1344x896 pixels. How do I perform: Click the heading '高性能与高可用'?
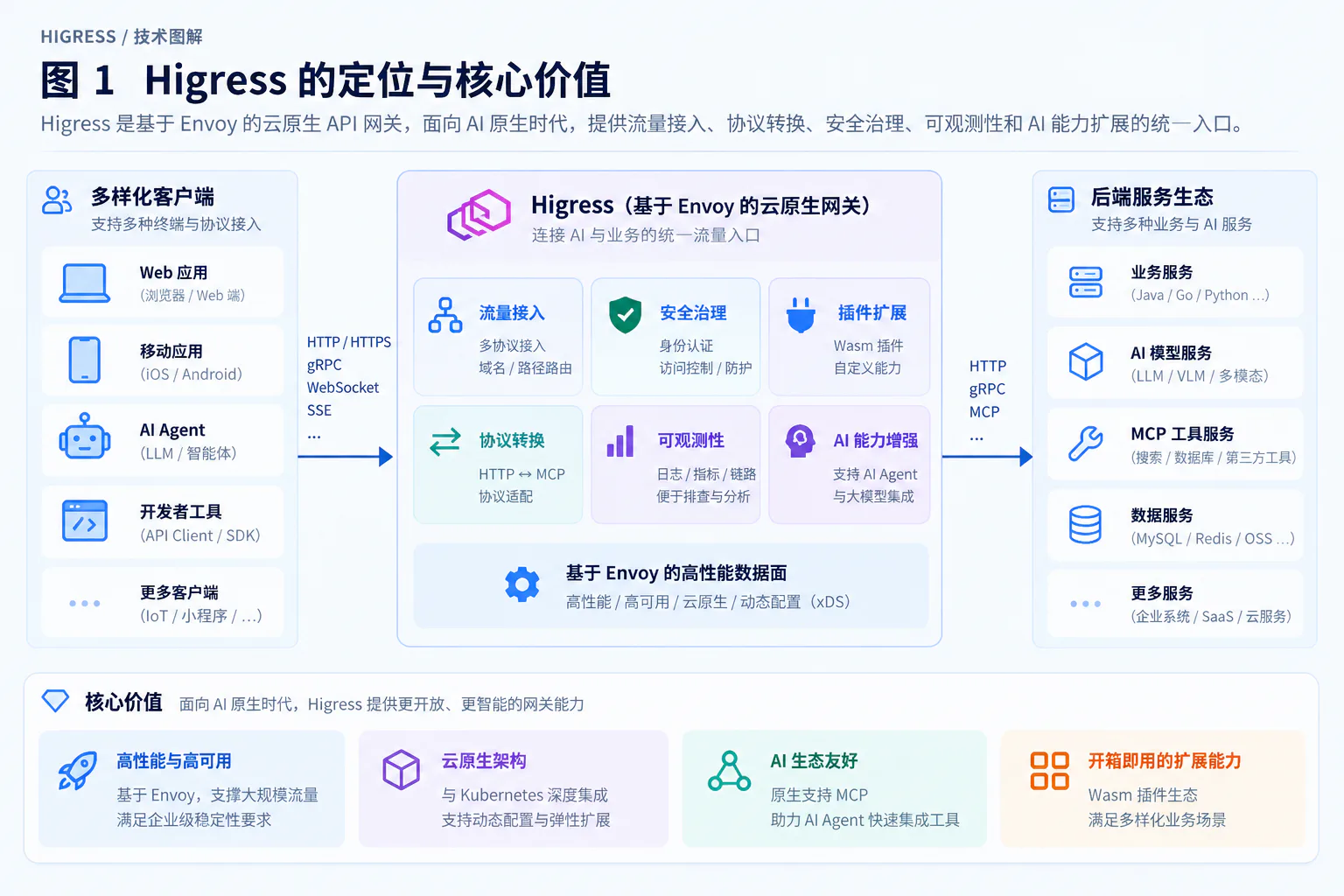pos(174,761)
